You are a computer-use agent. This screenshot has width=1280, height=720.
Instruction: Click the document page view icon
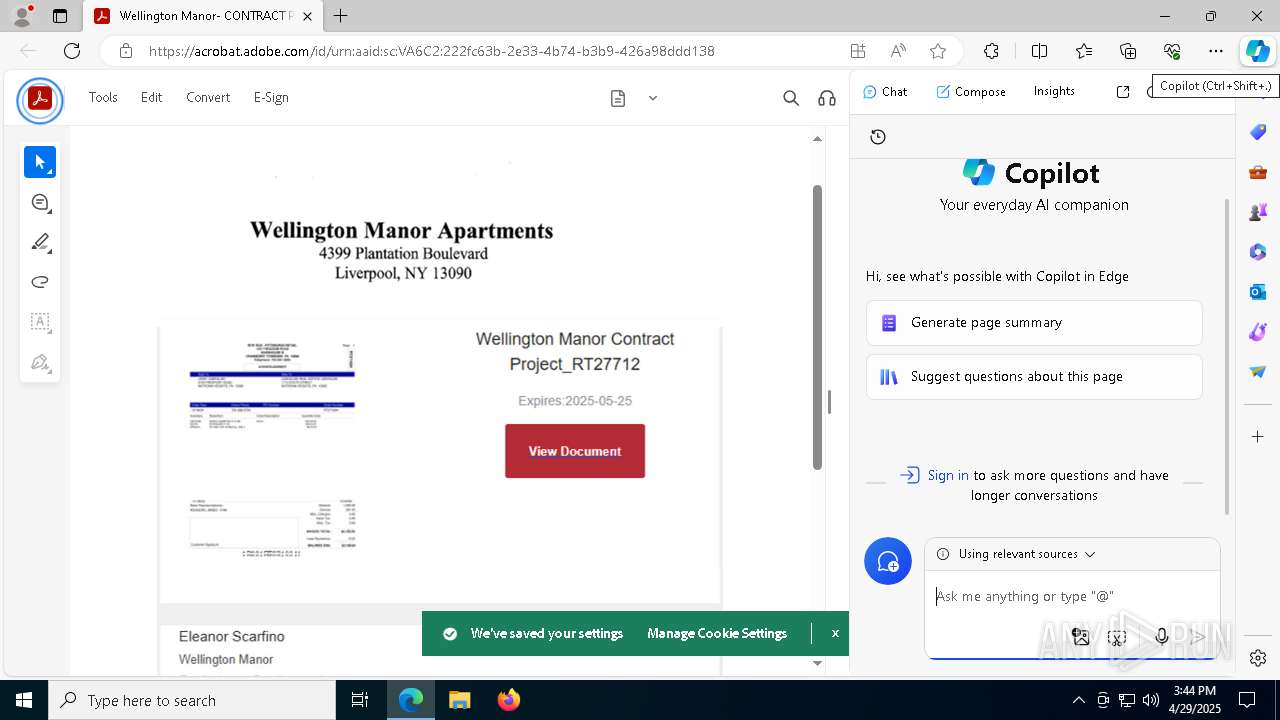coord(618,98)
